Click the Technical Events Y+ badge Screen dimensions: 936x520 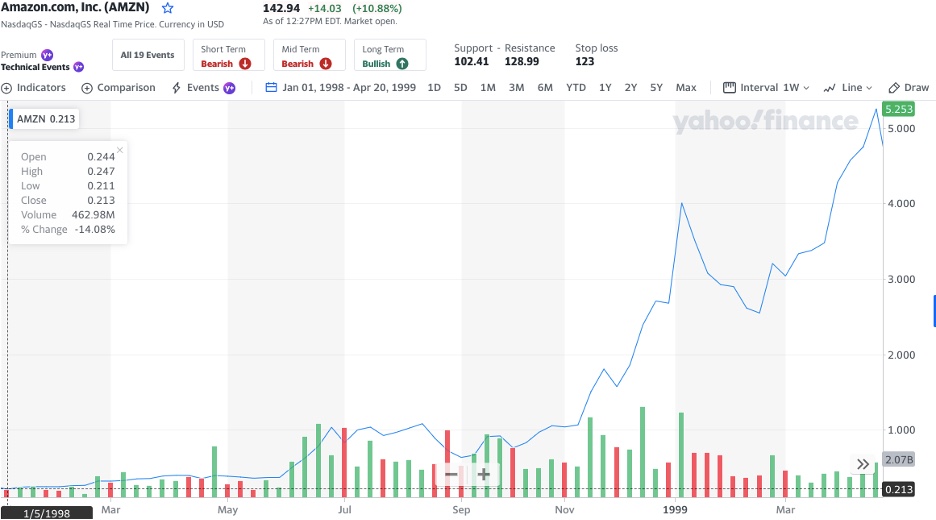point(78,67)
